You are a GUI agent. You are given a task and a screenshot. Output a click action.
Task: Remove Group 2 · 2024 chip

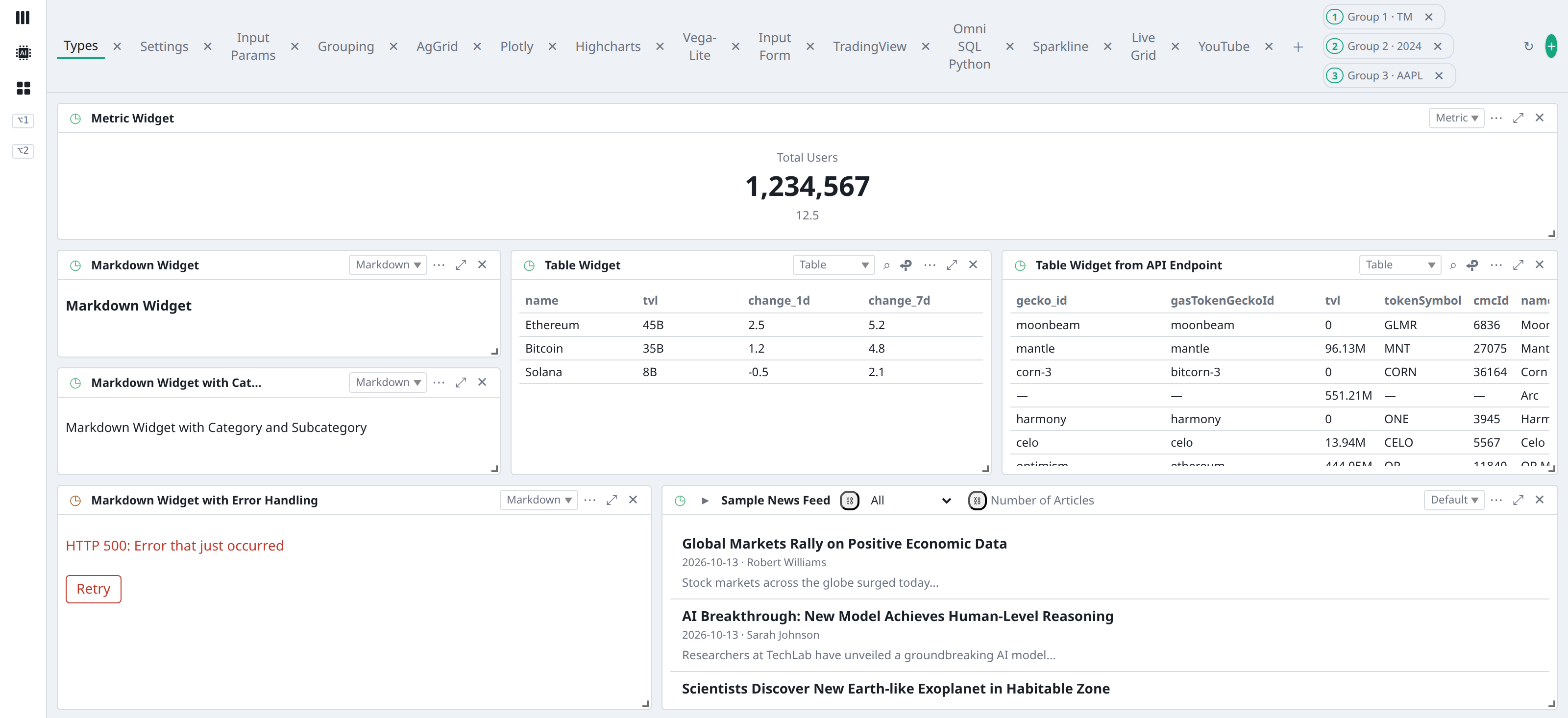[x=1437, y=46]
